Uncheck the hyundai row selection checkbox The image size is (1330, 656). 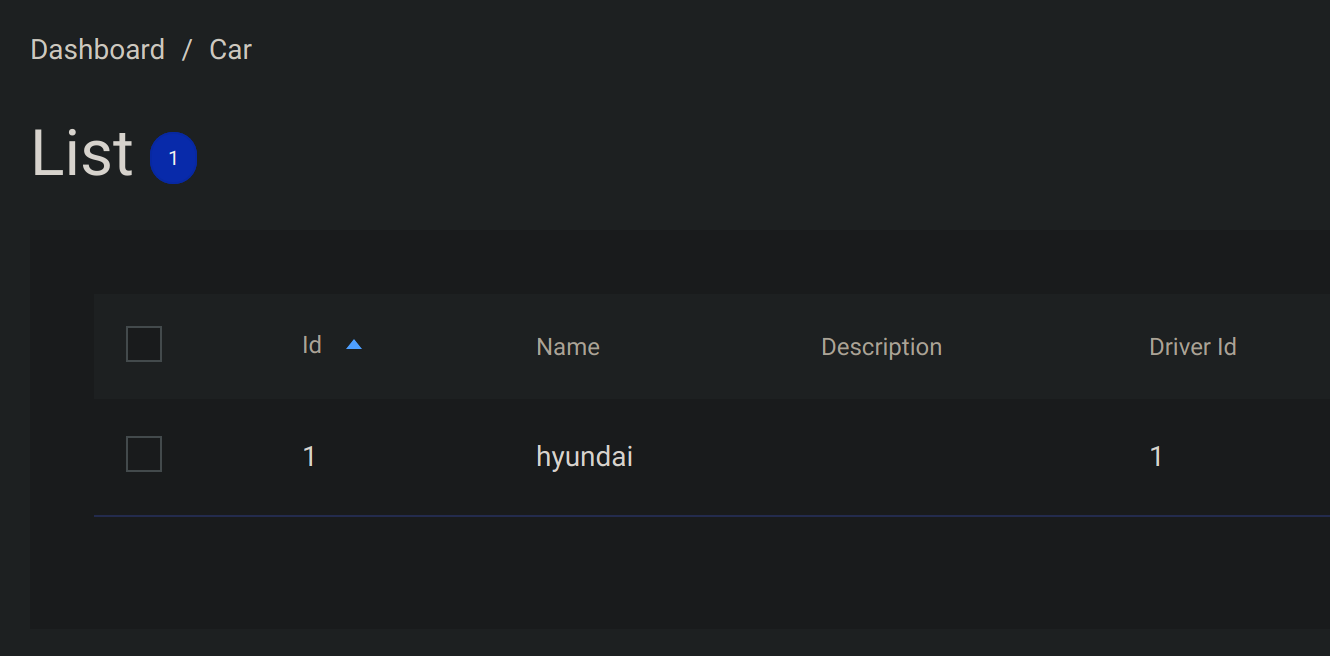[143, 453]
